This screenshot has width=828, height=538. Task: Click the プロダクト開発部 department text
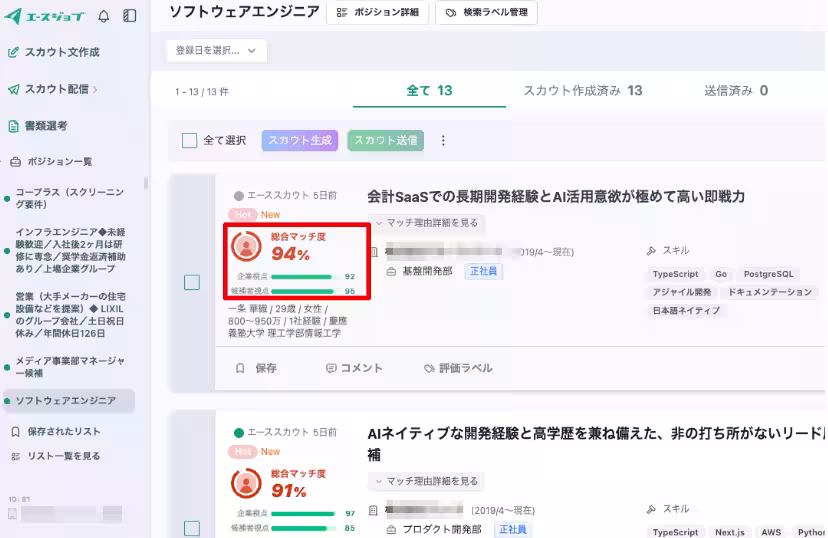click(x=442, y=530)
